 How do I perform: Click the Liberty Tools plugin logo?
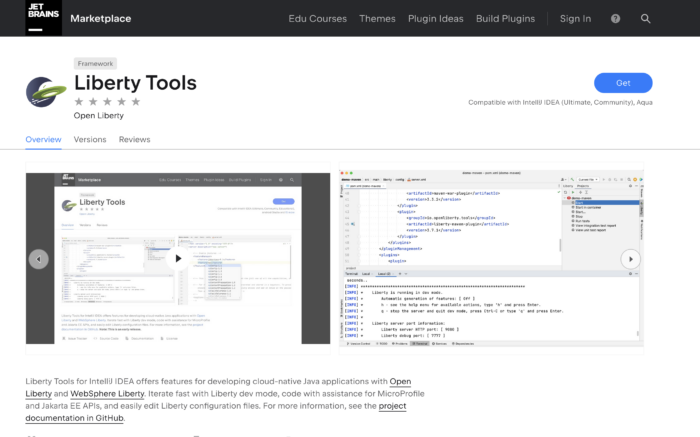pyautogui.click(x=46, y=92)
